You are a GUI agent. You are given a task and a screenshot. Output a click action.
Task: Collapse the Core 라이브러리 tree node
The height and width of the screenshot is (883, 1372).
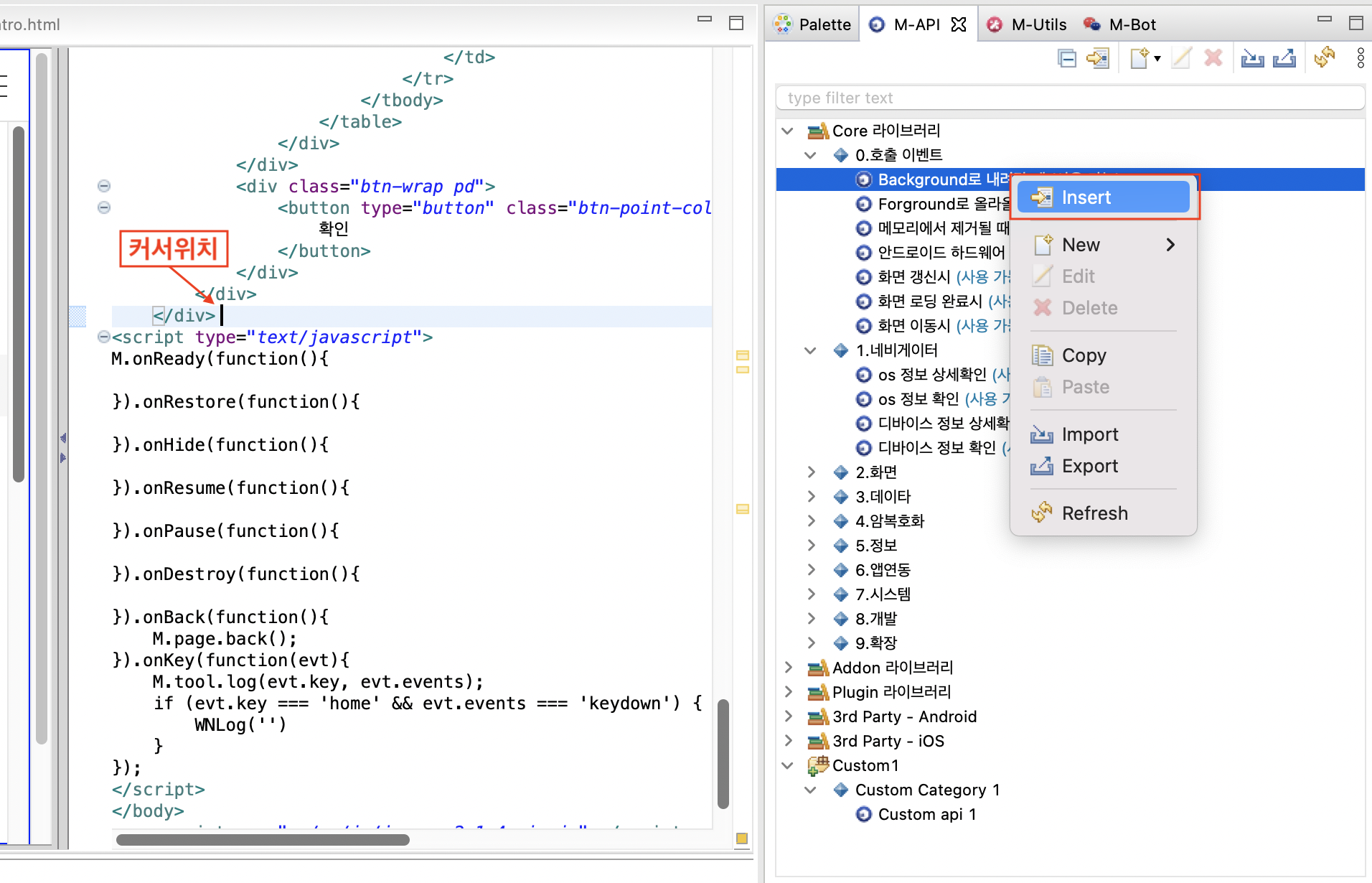[x=786, y=130]
